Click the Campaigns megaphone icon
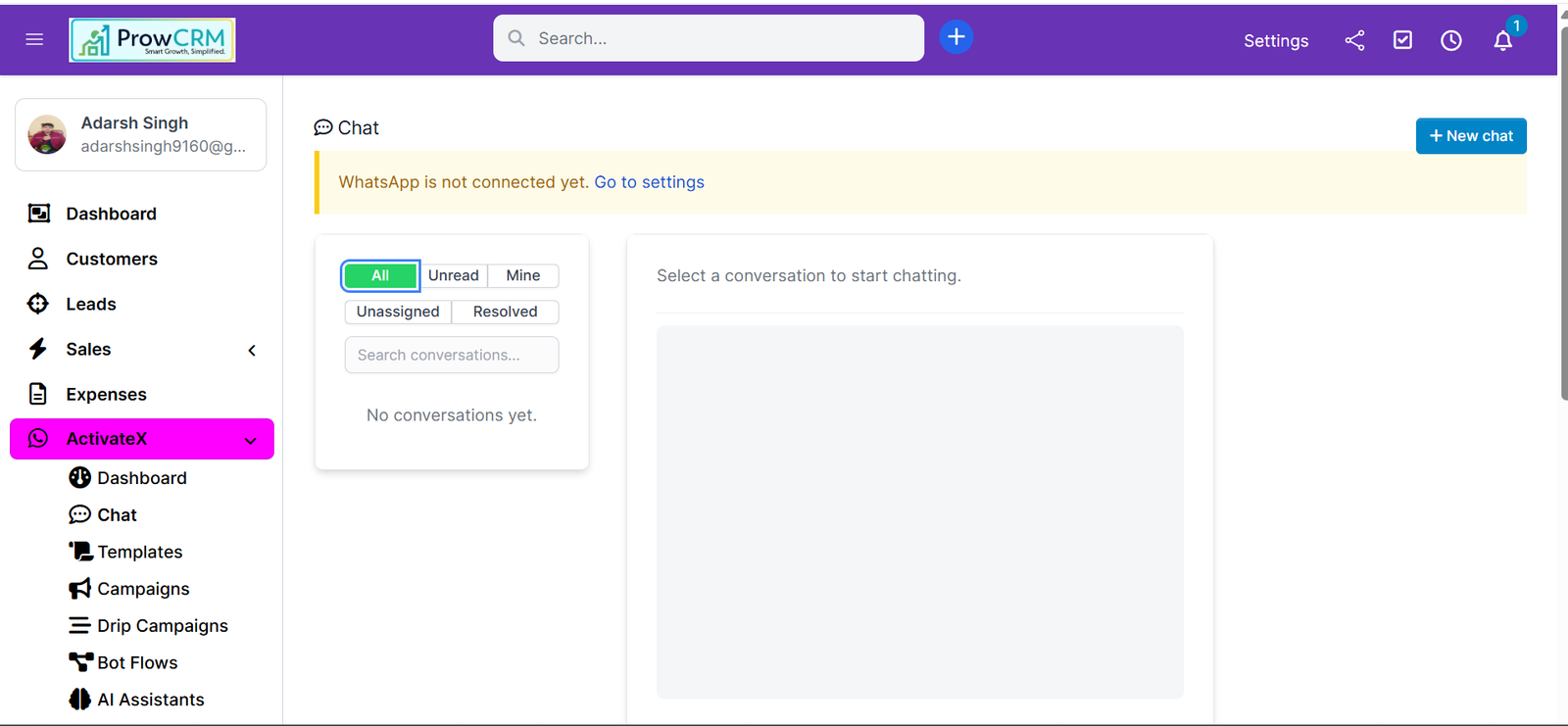 [79, 589]
